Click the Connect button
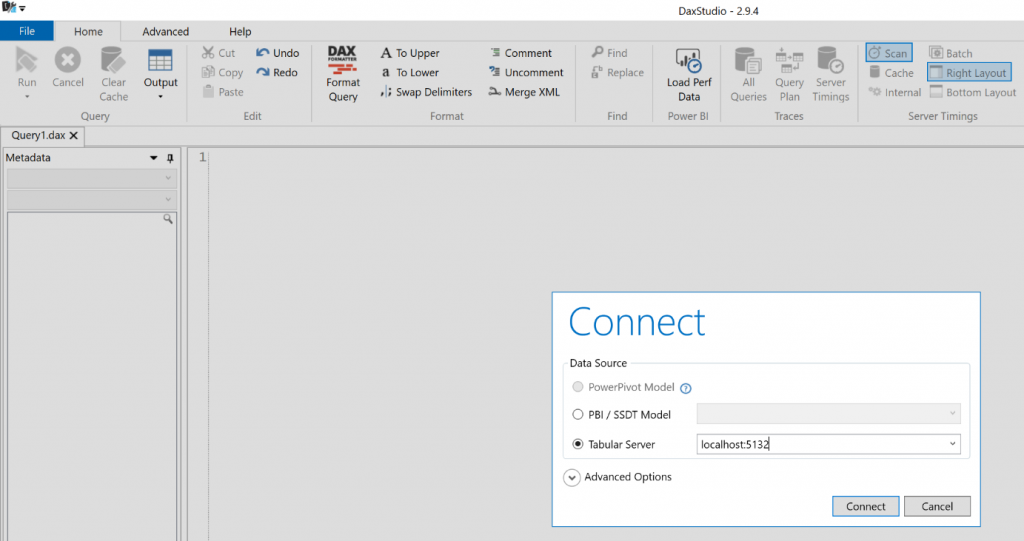This screenshot has height=541, width=1024. coord(865,506)
